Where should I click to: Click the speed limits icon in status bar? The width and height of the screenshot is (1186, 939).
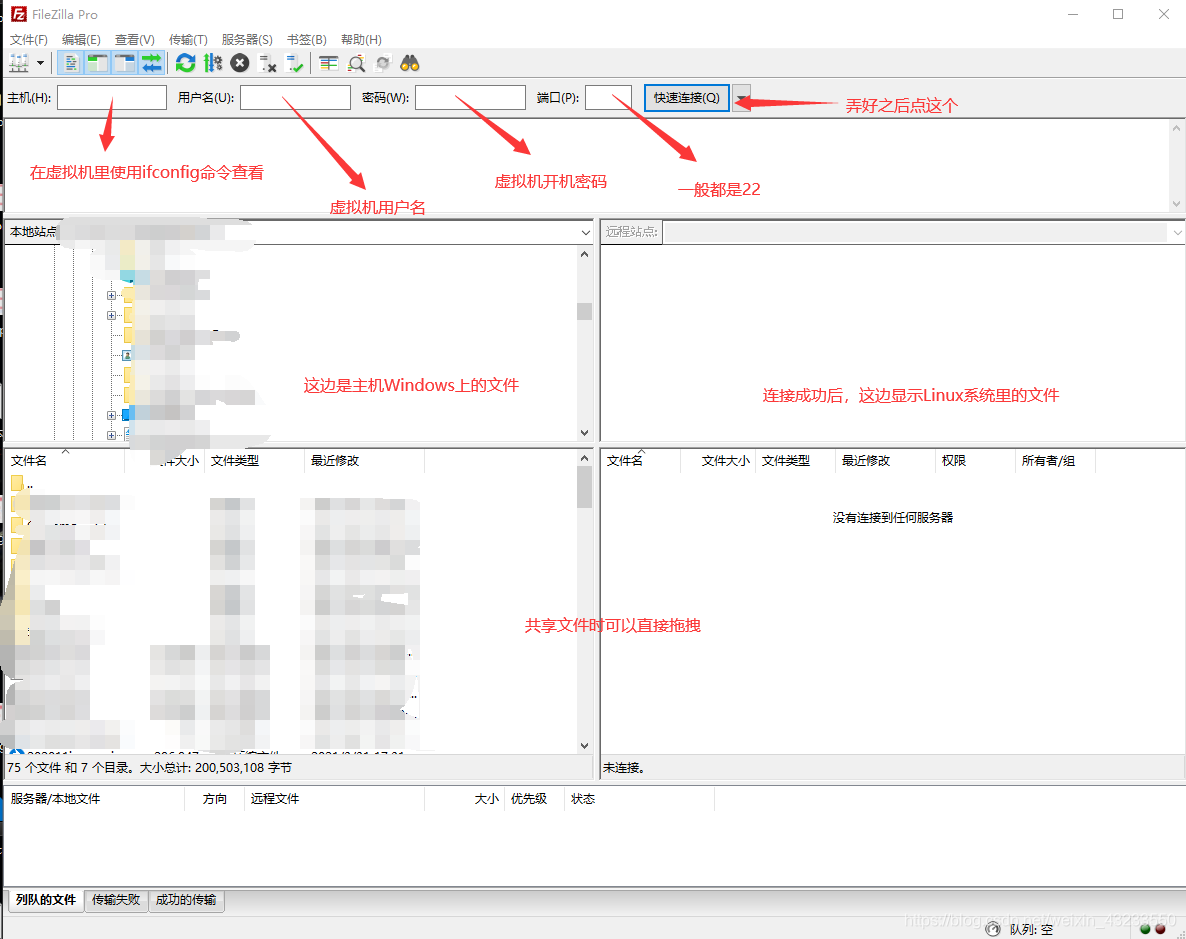click(993, 929)
